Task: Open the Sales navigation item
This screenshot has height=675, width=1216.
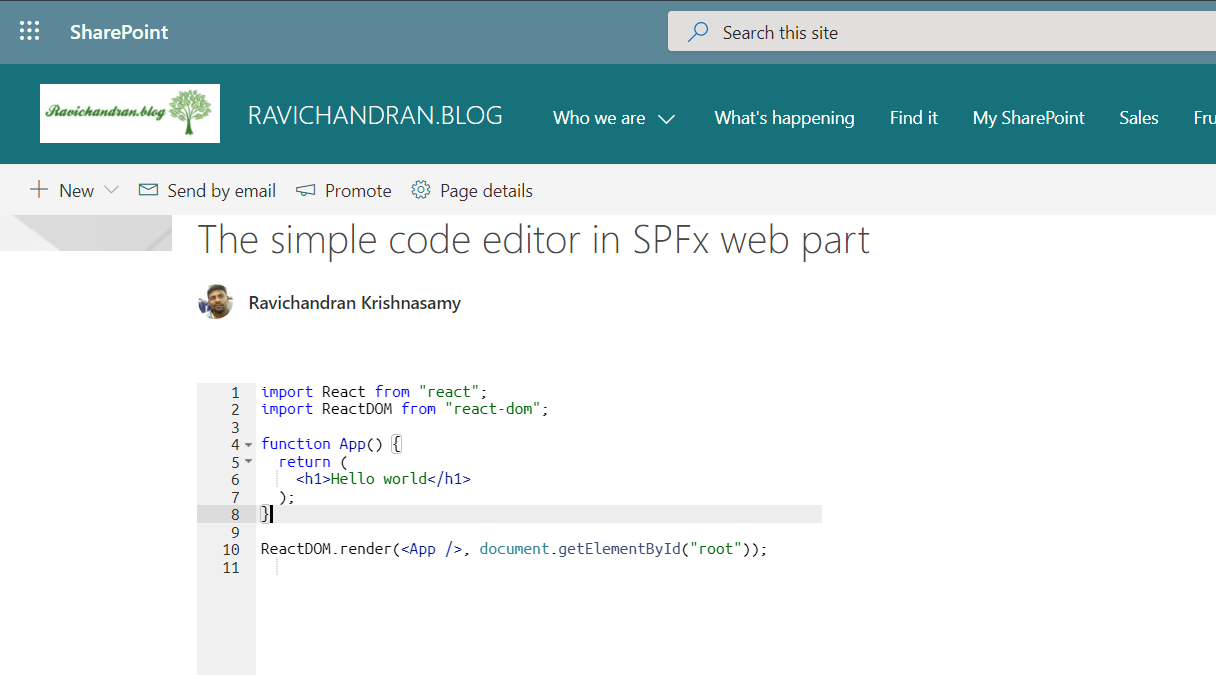Action: [1138, 118]
